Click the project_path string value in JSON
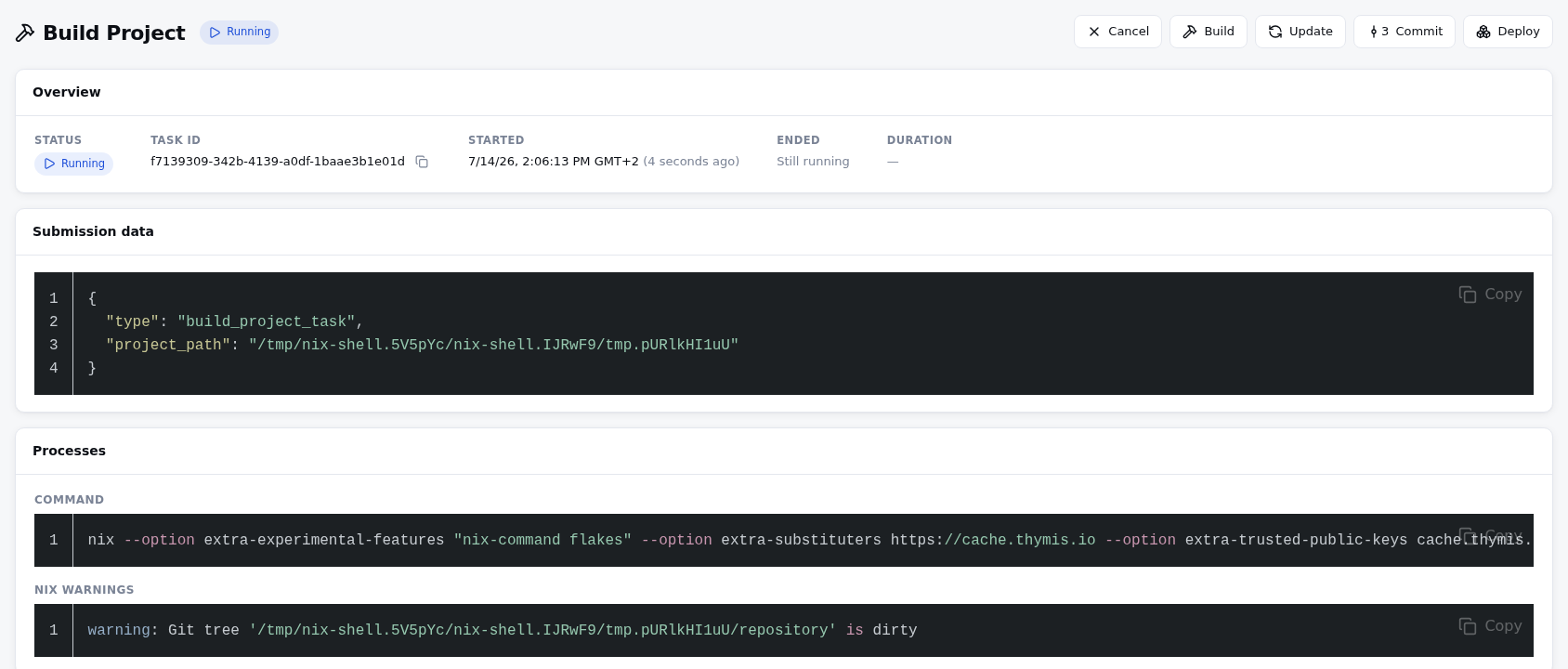The height and width of the screenshot is (669, 1568). pyautogui.click(x=493, y=345)
